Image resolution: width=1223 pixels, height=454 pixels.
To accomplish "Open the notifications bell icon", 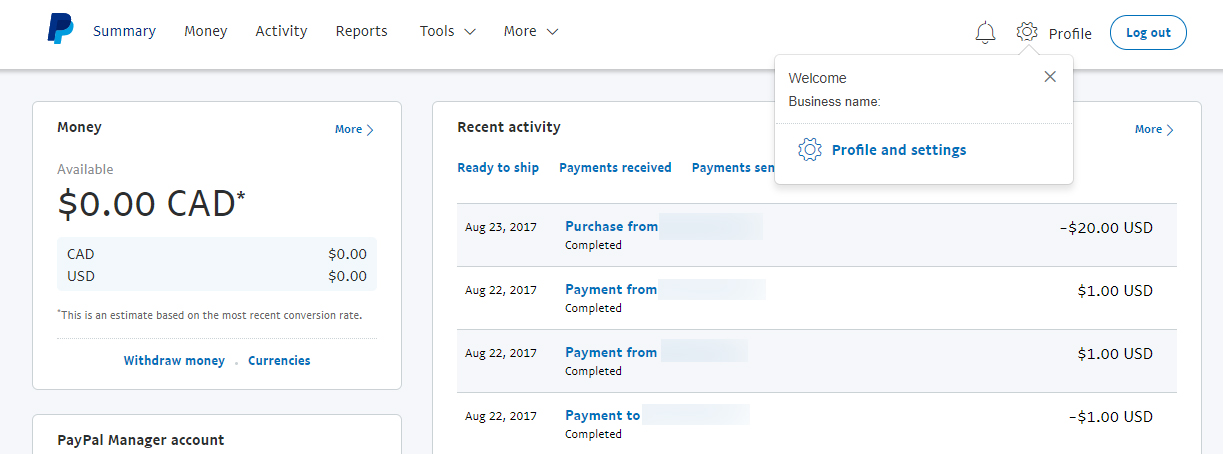I will coord(985,33).
